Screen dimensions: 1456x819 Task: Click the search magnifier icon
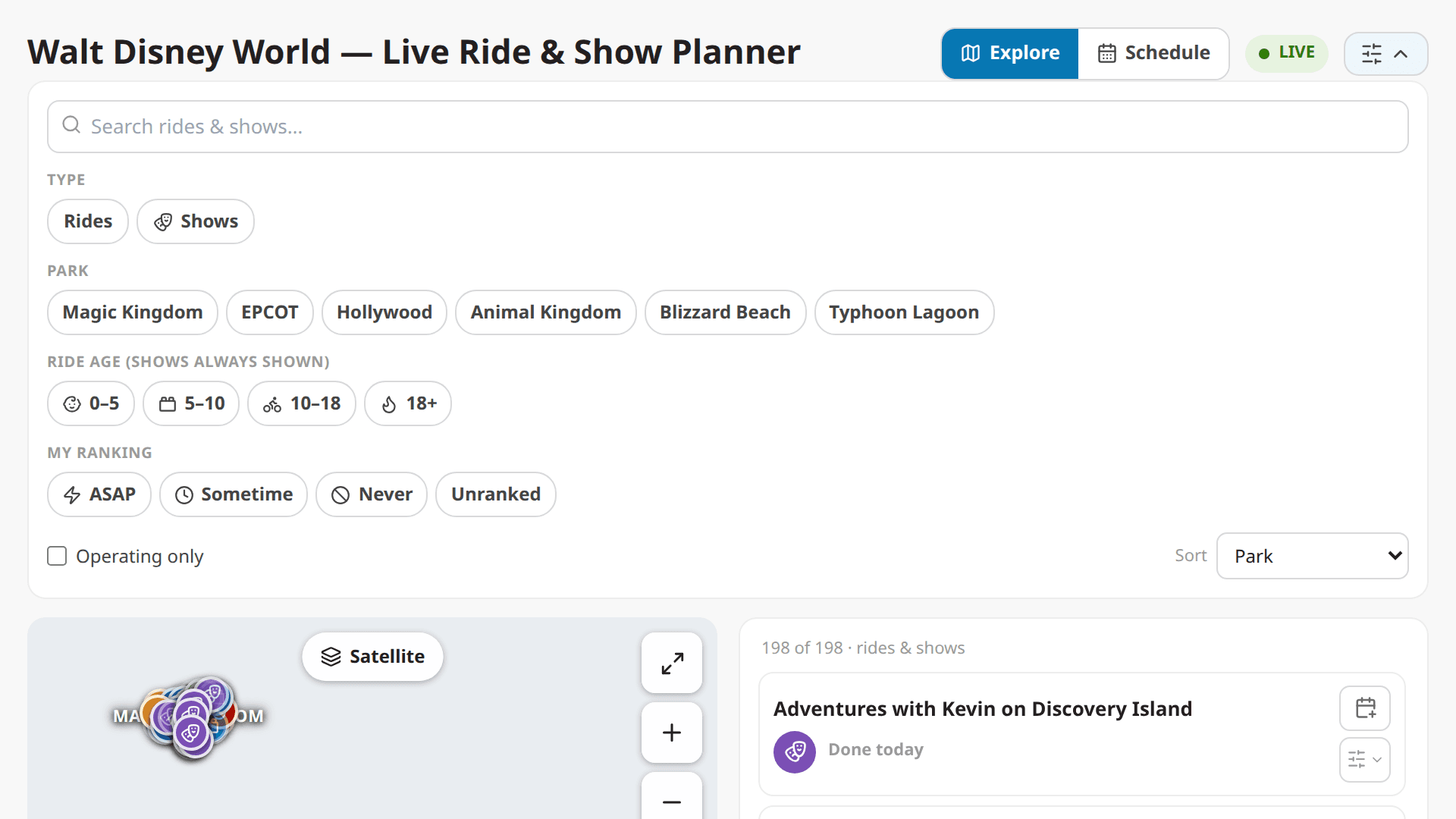pos(71,125)
